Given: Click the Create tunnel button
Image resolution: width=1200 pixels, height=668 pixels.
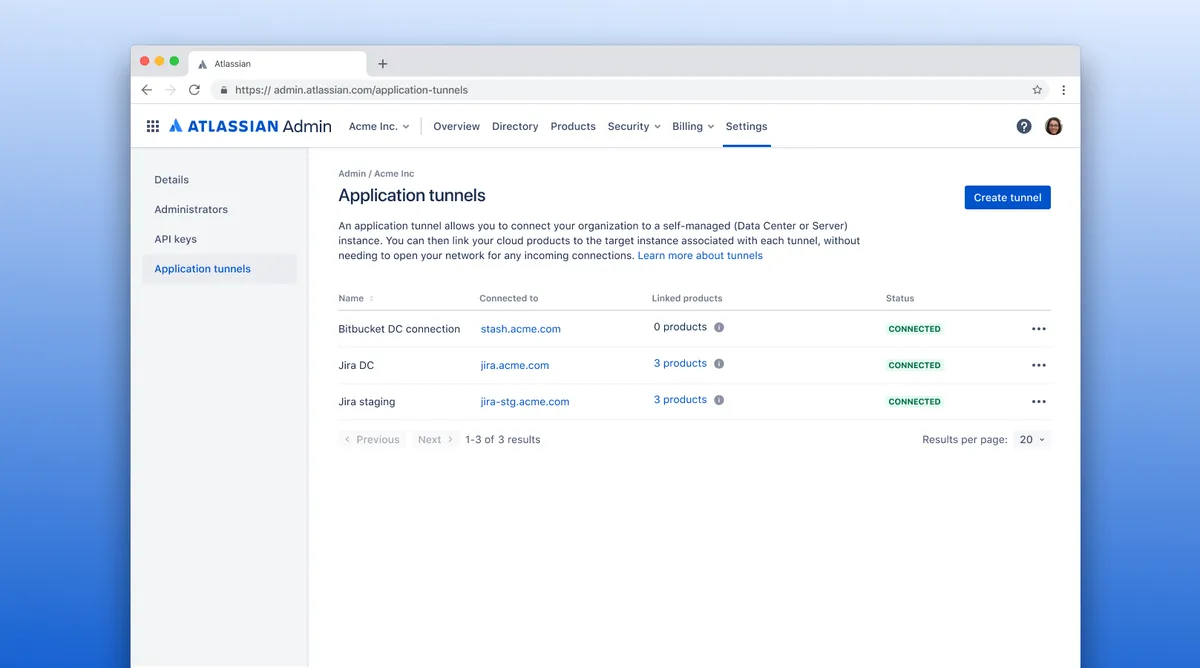Looking at the screenshot, I should (1007, 197).
